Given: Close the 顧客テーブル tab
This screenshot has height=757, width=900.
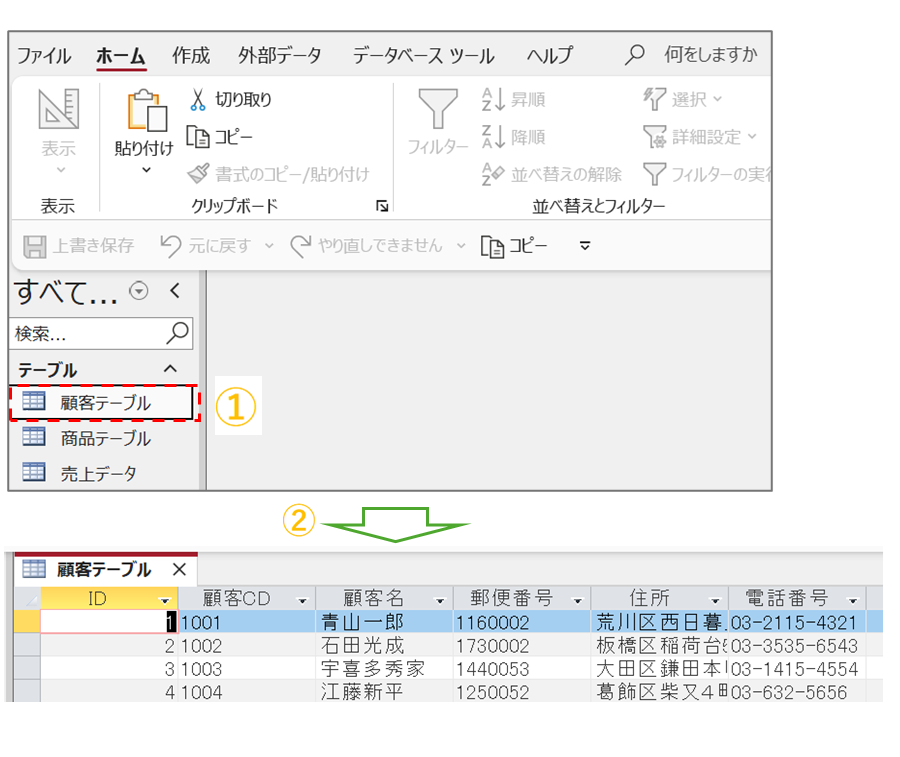Looking at the screenshot, I should tap(179, 569).
